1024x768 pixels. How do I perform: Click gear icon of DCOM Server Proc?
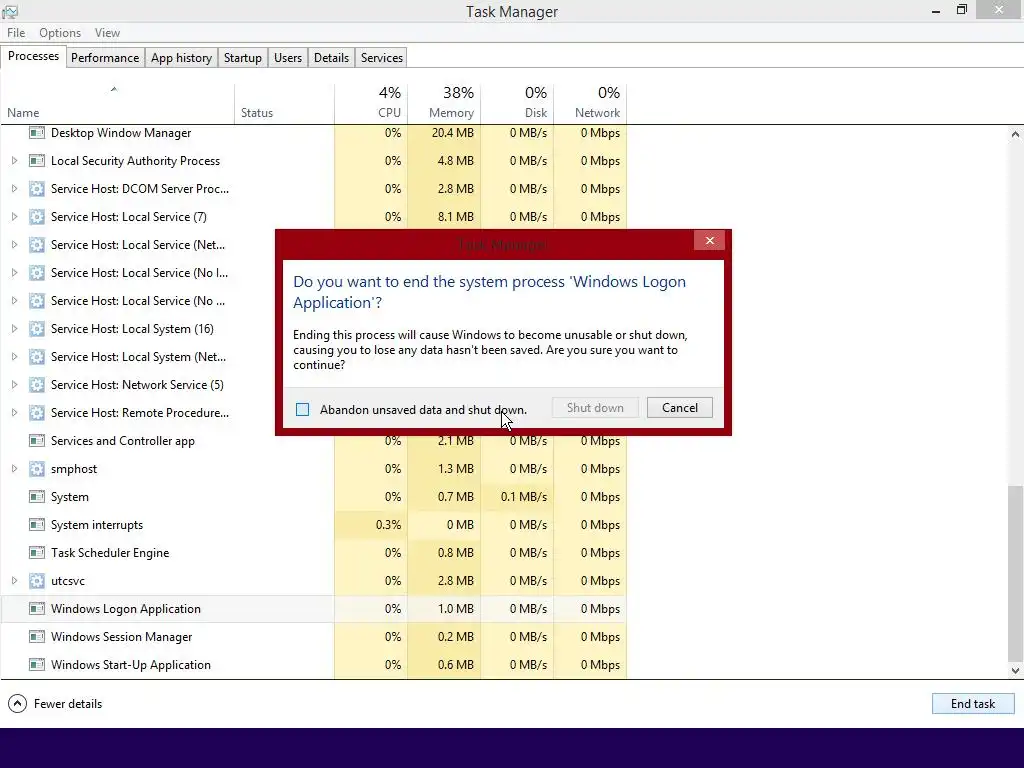coord(37,189)
